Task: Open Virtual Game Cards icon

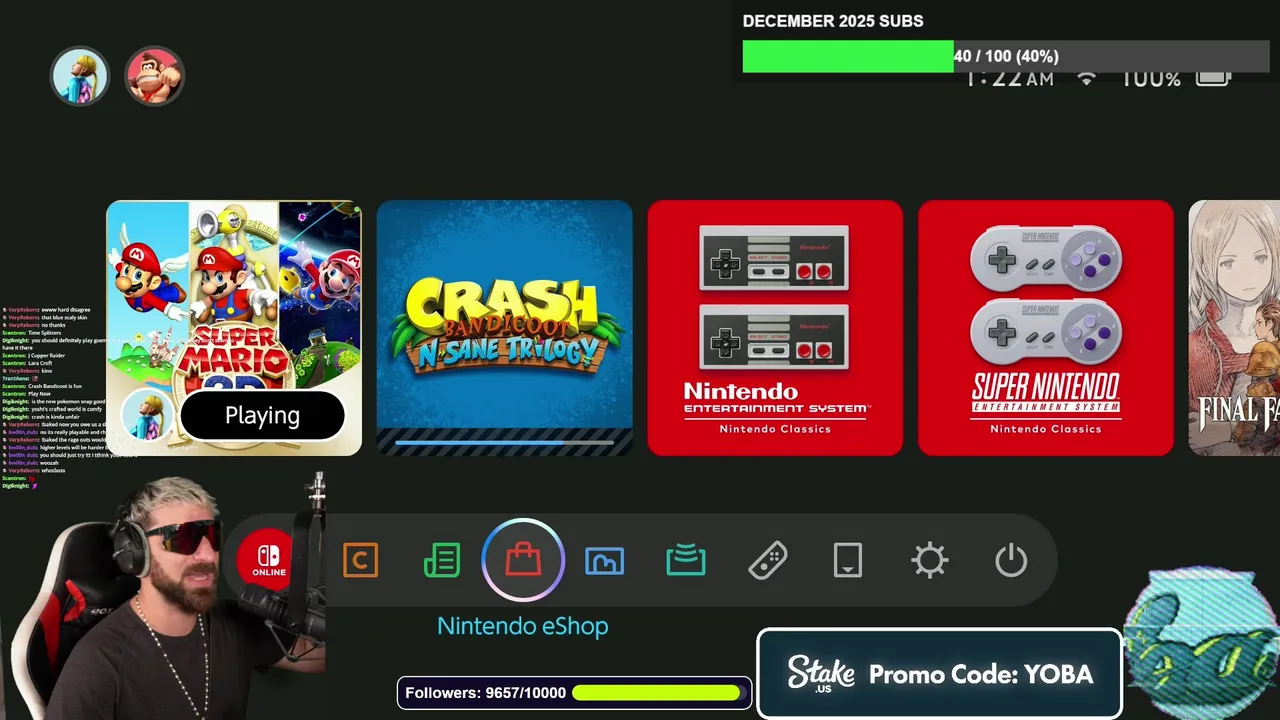Action: tap(848, 560)
